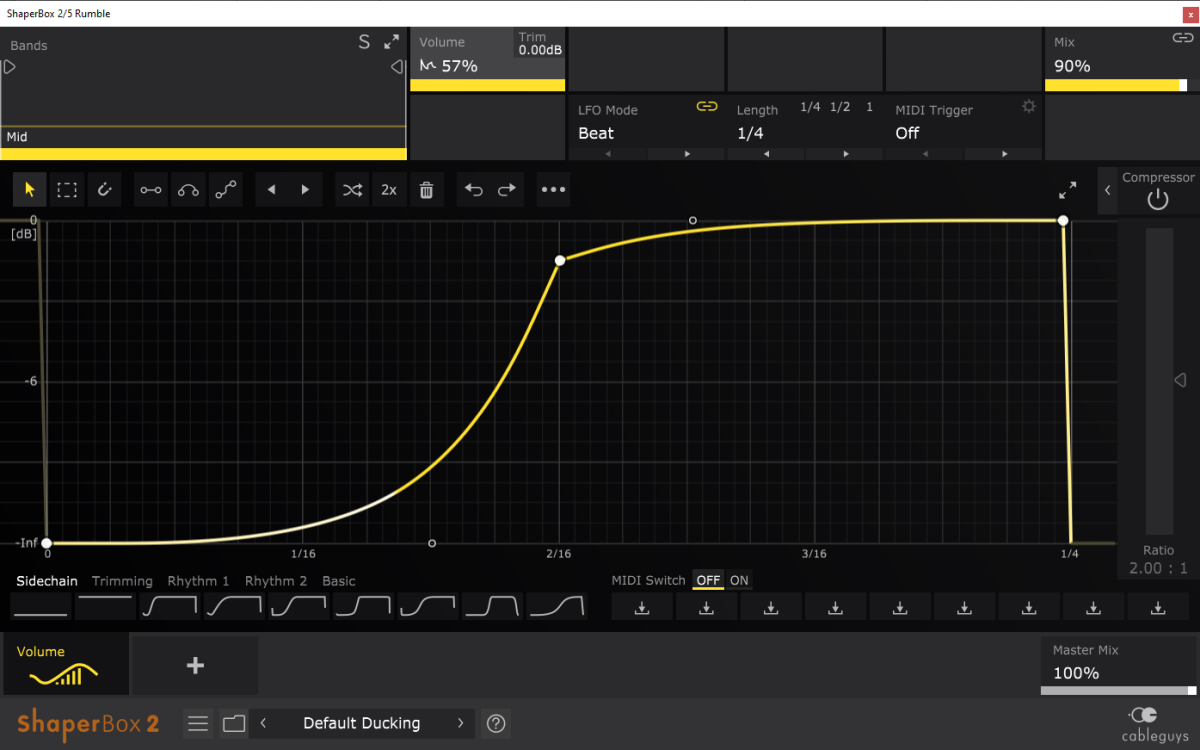Switch to the Trimming preset tab
This screenshot has height=750, width=1200.
(x=122, y=581)
